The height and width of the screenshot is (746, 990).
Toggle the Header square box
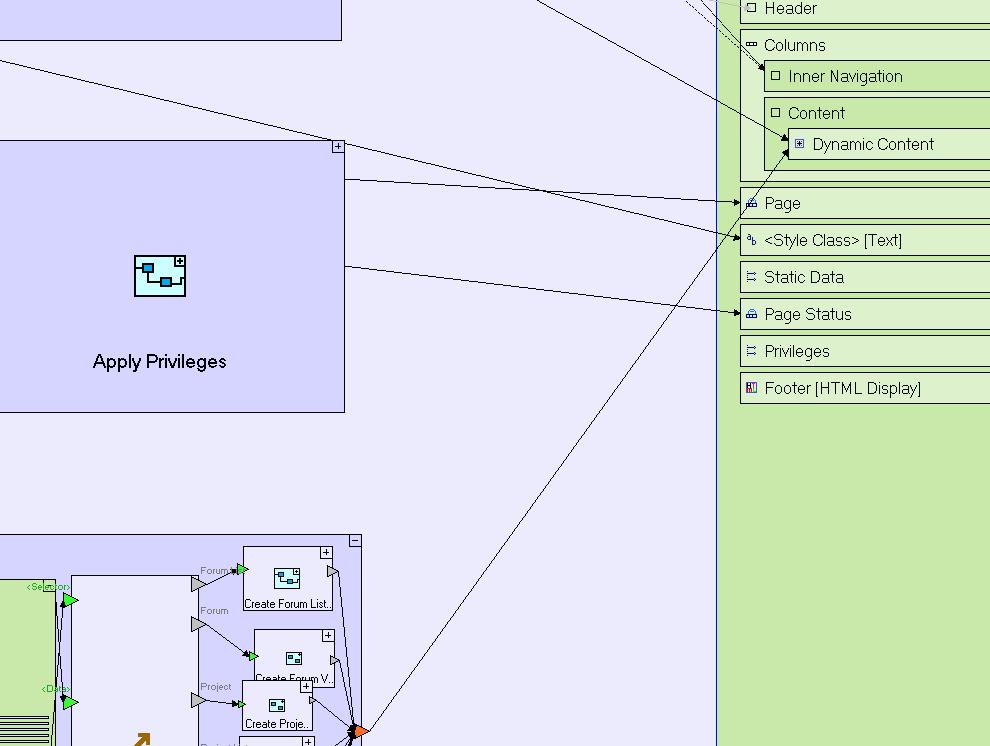(x=752, y=8)
